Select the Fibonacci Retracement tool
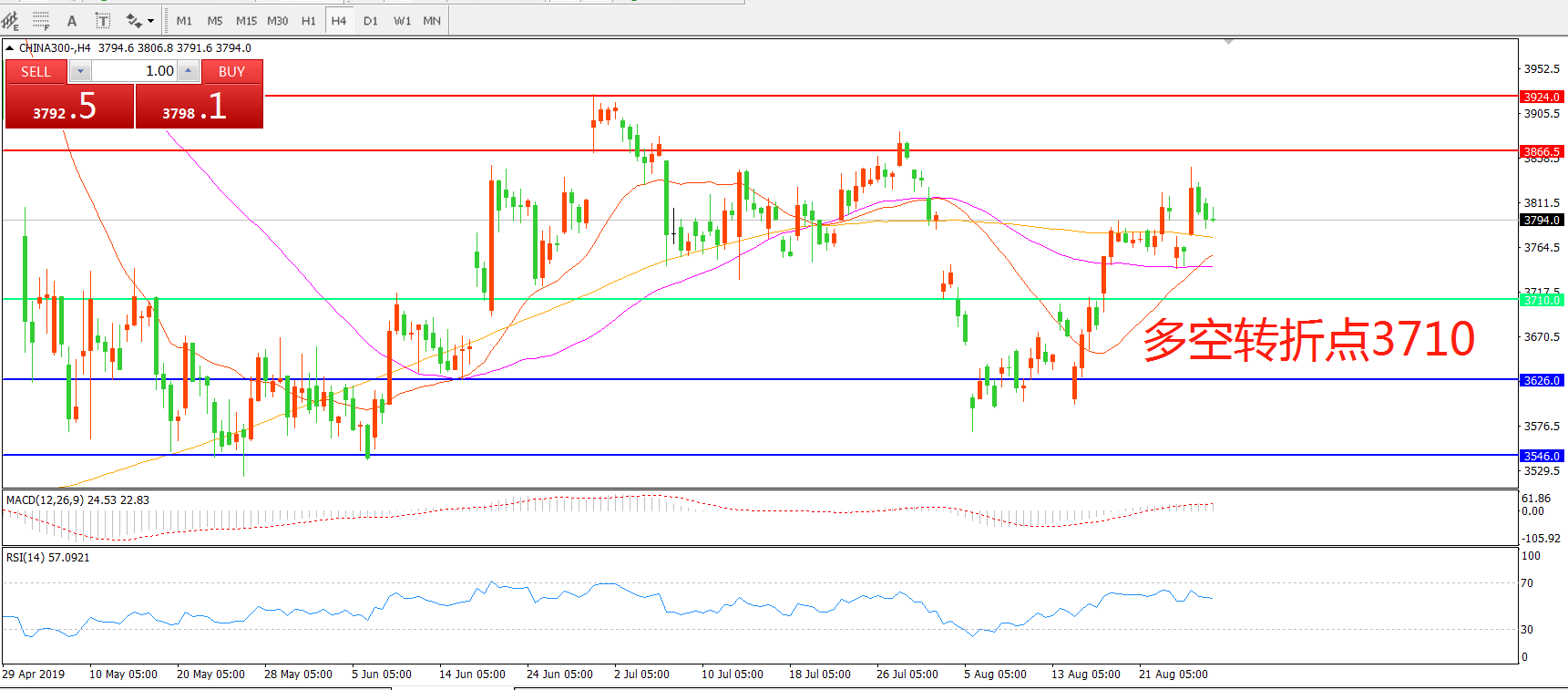Viewport: 1568px width, 690px height. pyautogui.click(x=41, y=20)
